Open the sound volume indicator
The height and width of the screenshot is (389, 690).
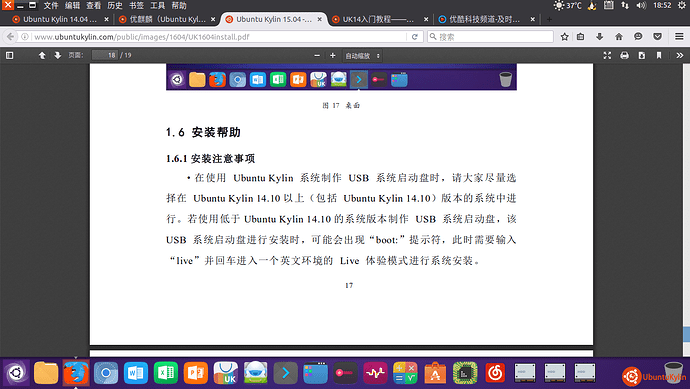coord(641,6)
